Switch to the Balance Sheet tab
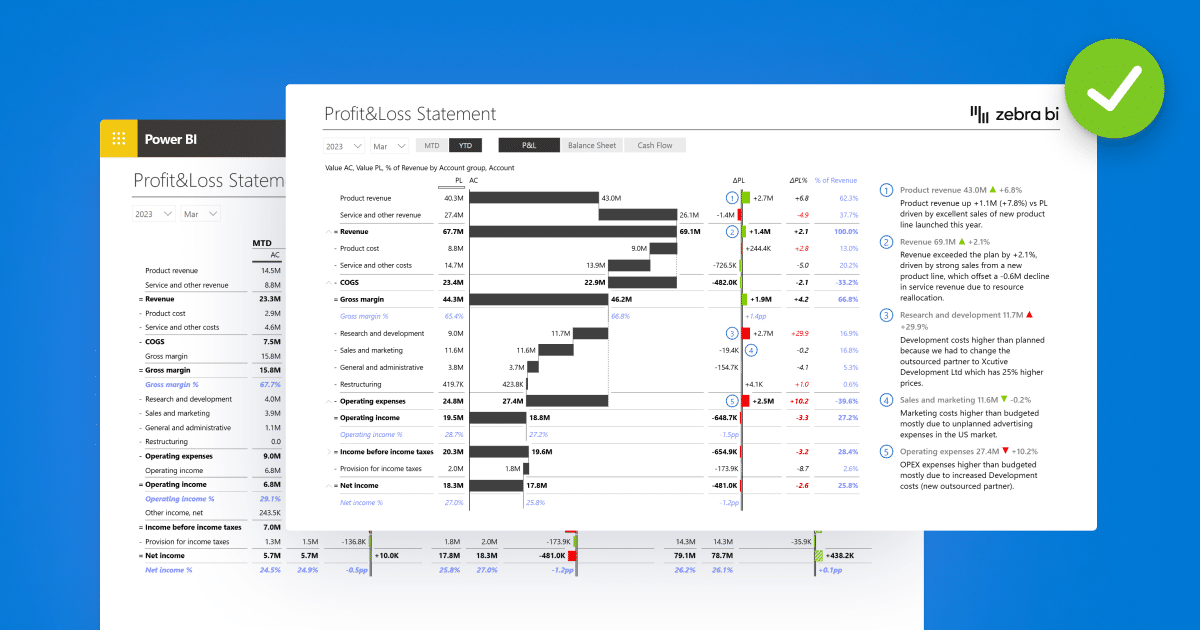The width and height of the screenshot is (1200, 630). coord(592,145)
